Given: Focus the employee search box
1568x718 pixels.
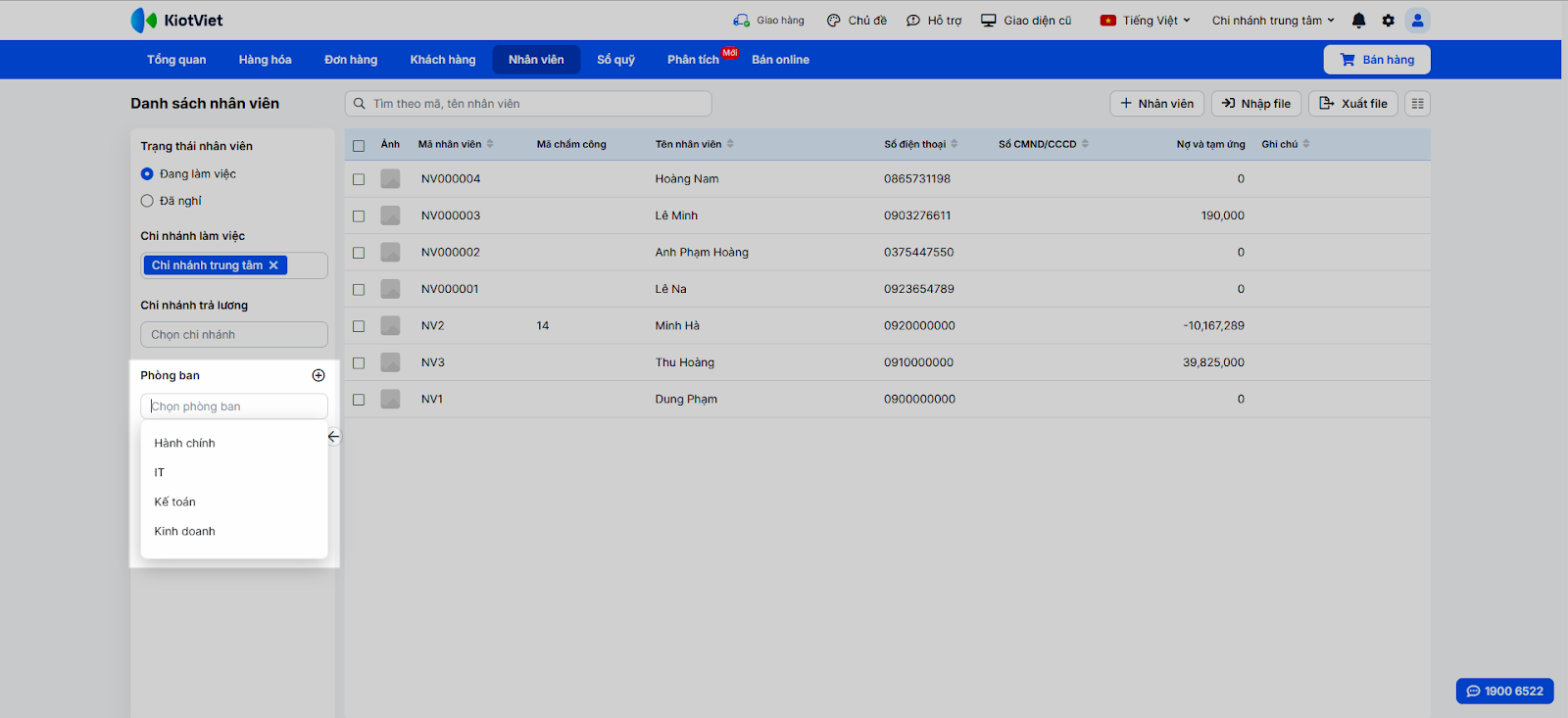Looking at the screenshot, I should click(528, 104).
